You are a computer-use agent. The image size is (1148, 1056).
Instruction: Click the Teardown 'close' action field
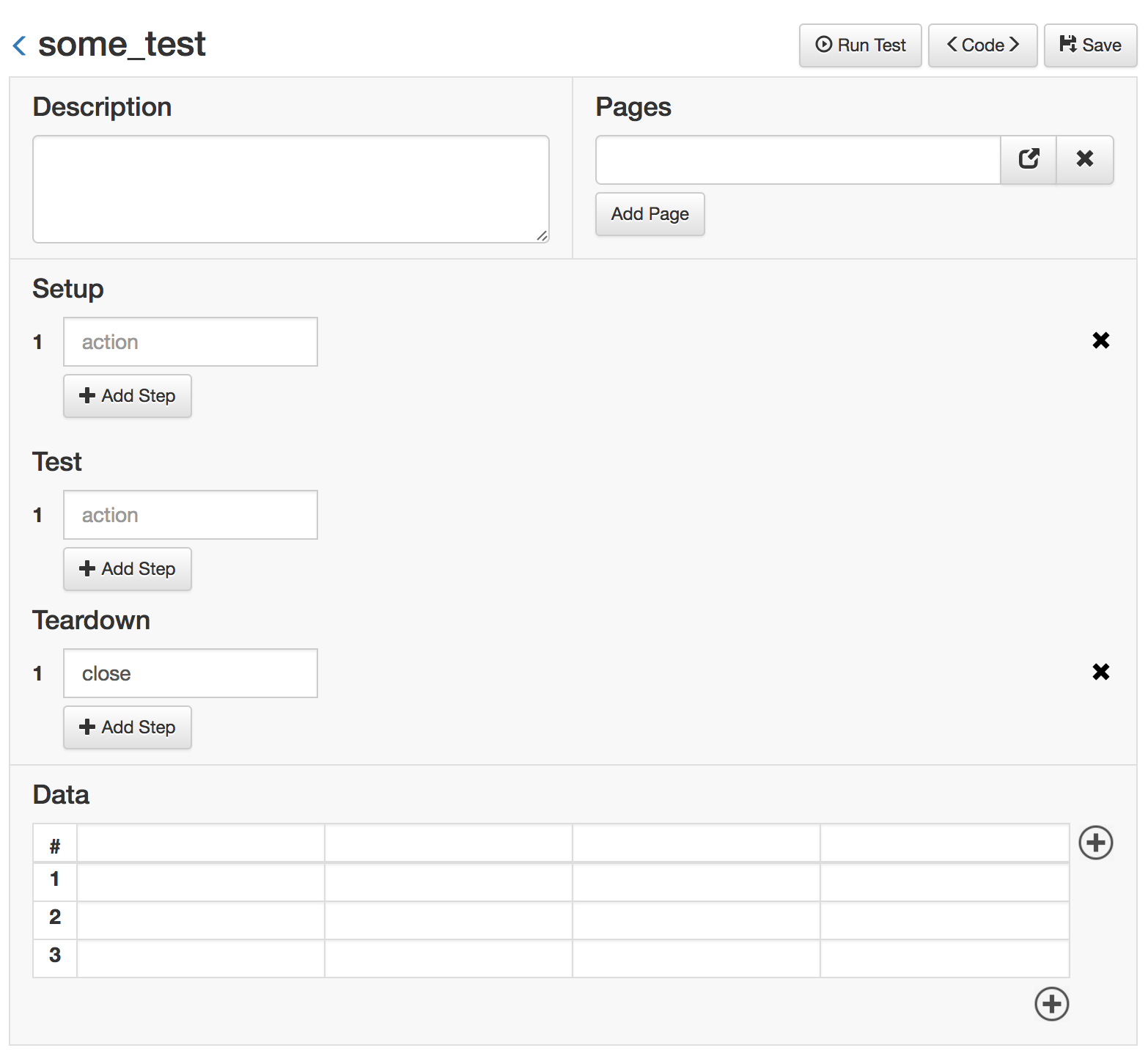point(191,673)
